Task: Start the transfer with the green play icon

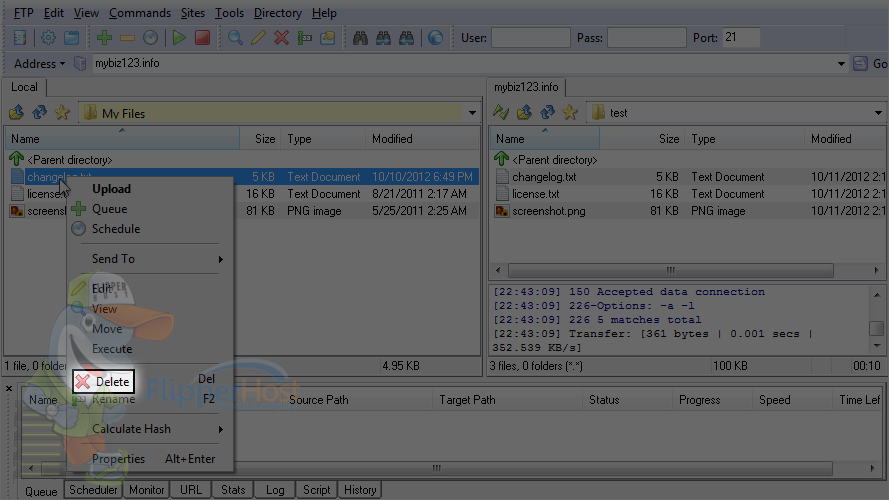Action: [179, 38]
